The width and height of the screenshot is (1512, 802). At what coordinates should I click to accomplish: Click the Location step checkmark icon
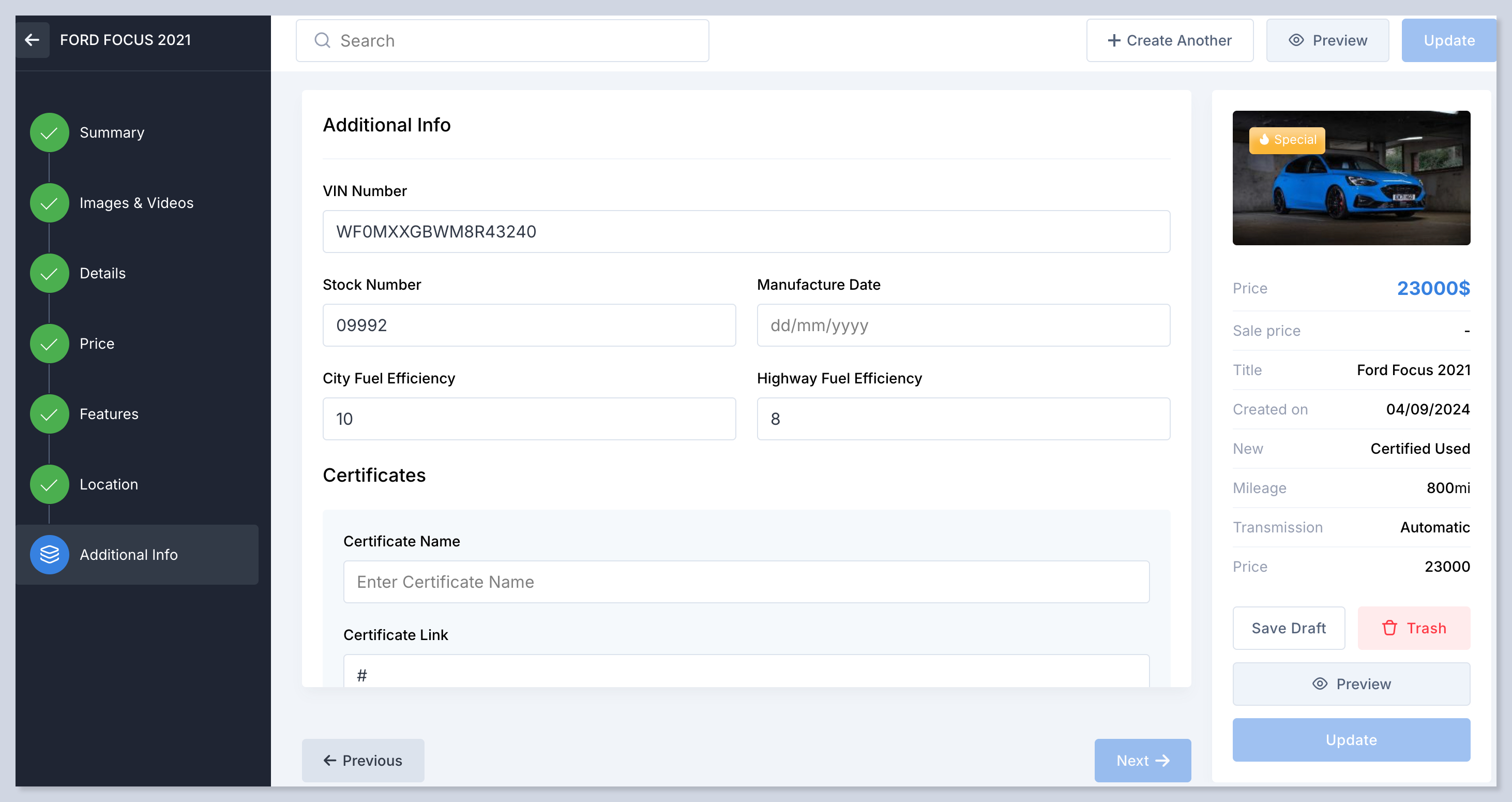tap(49, 484)
